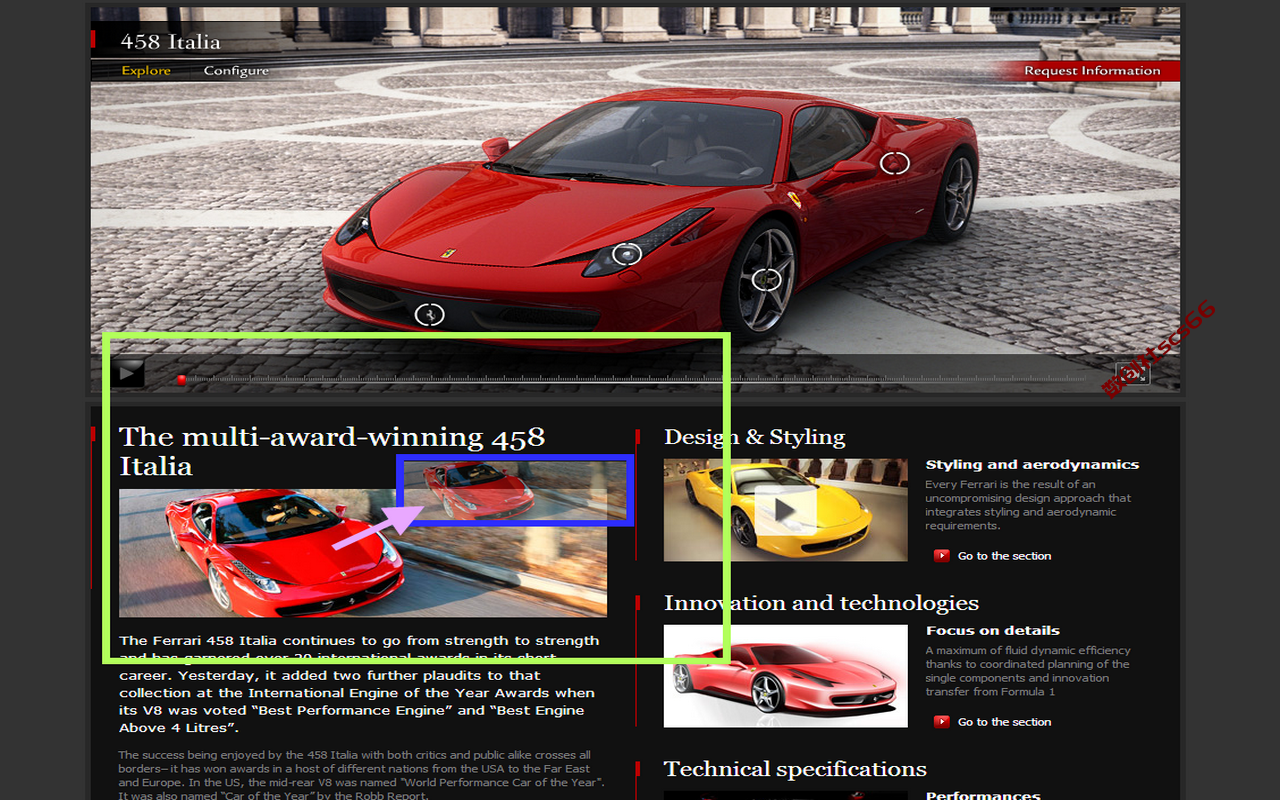Click the rear side air intake hotspot
This screenshot has width=1280, height=800.
[x=894, y=163]
